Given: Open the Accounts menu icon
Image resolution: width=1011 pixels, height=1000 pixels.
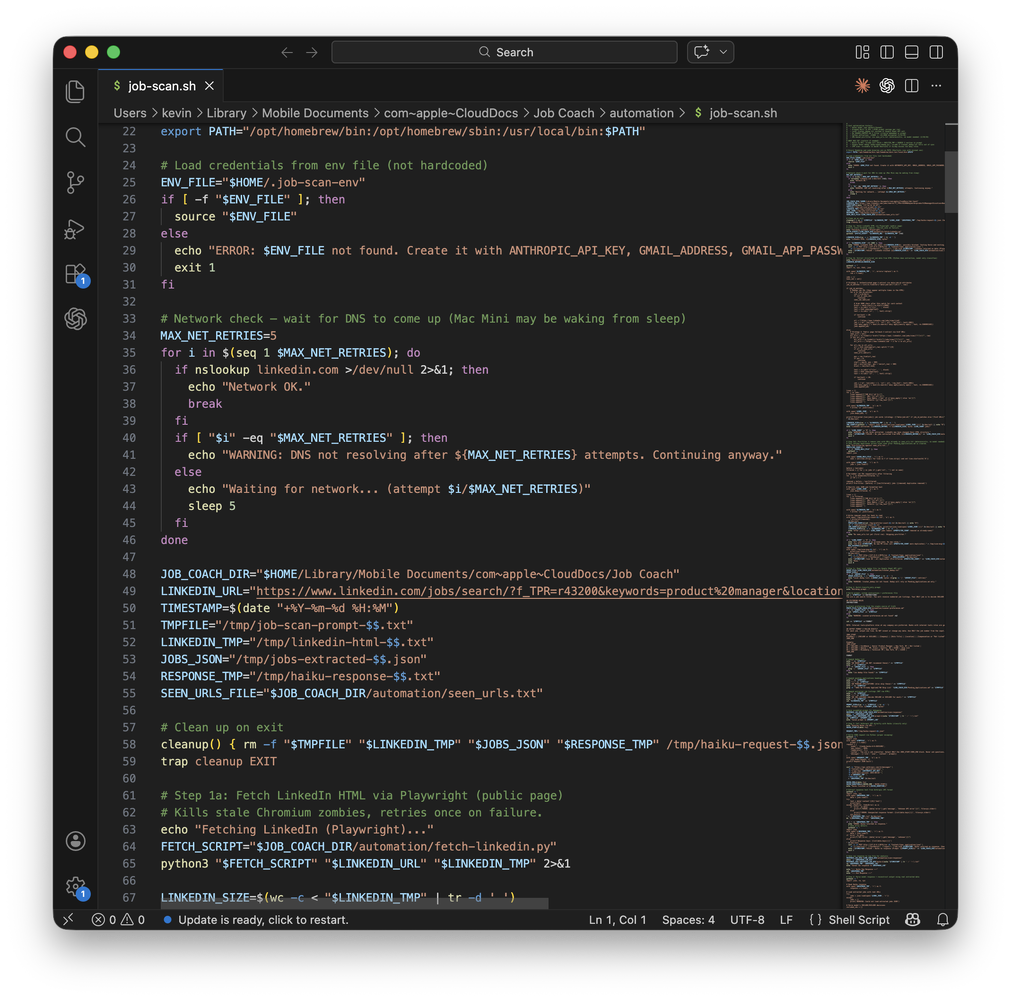Looking at the screenshot, I should [x=75, y=841].
